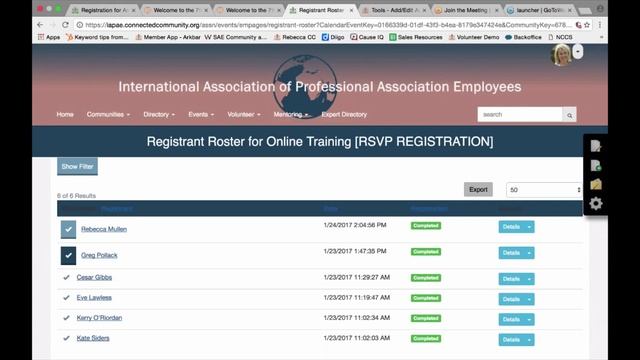Viewport: 640px width, 360px height.
Task: Expand the Communities menu
Action: point(108,115)
